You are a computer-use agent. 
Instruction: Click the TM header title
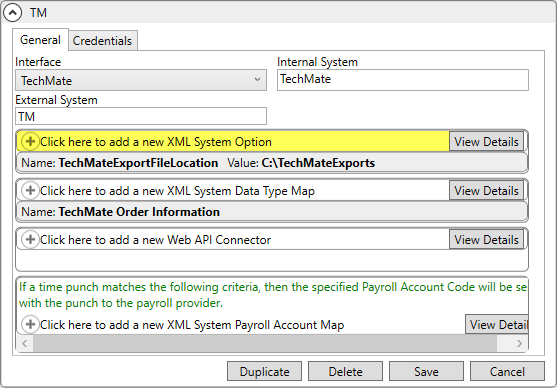point(38,13)
